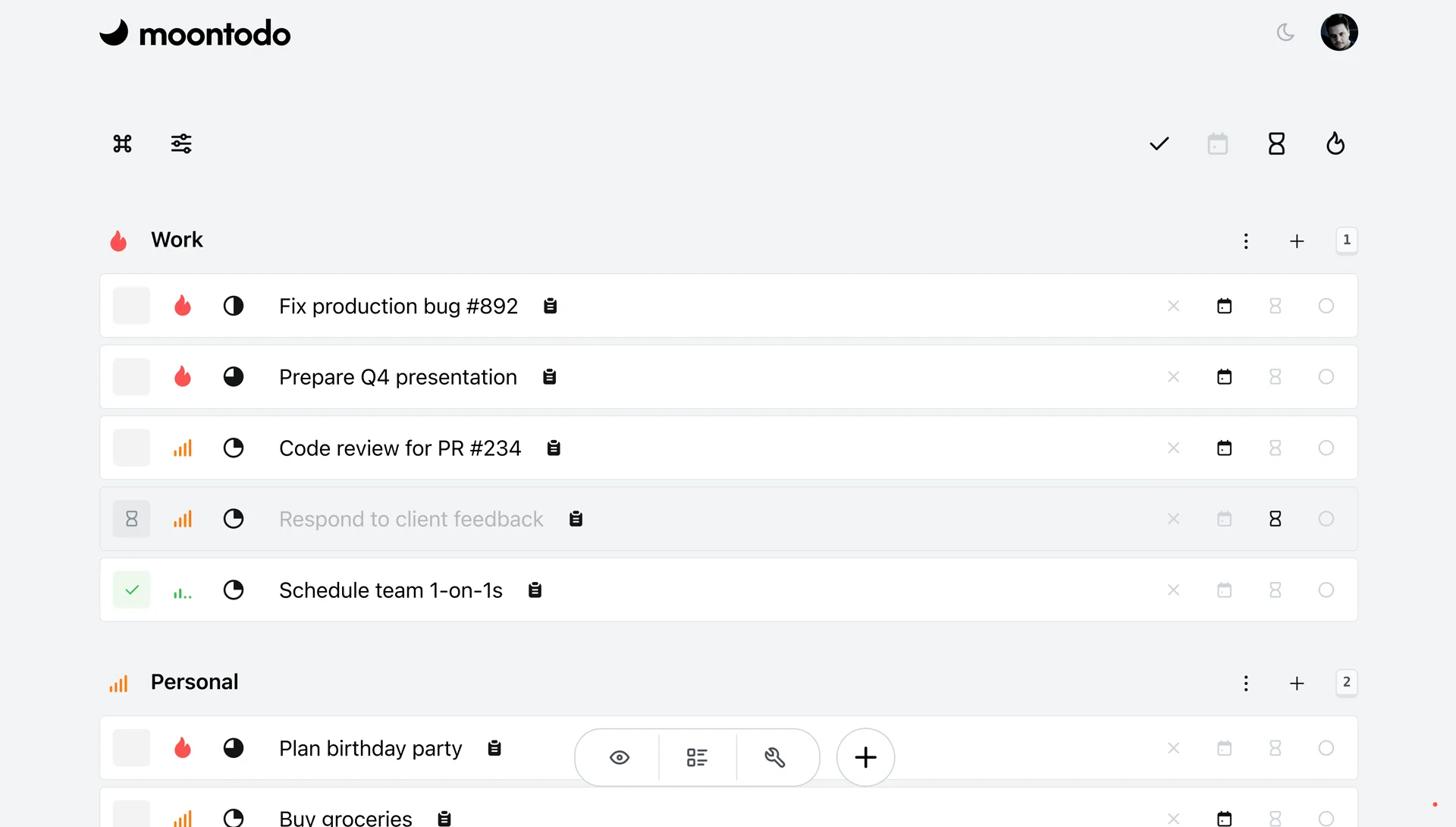Click the floating add plus button
This screenshot has width=1456, height=827.
865,757
